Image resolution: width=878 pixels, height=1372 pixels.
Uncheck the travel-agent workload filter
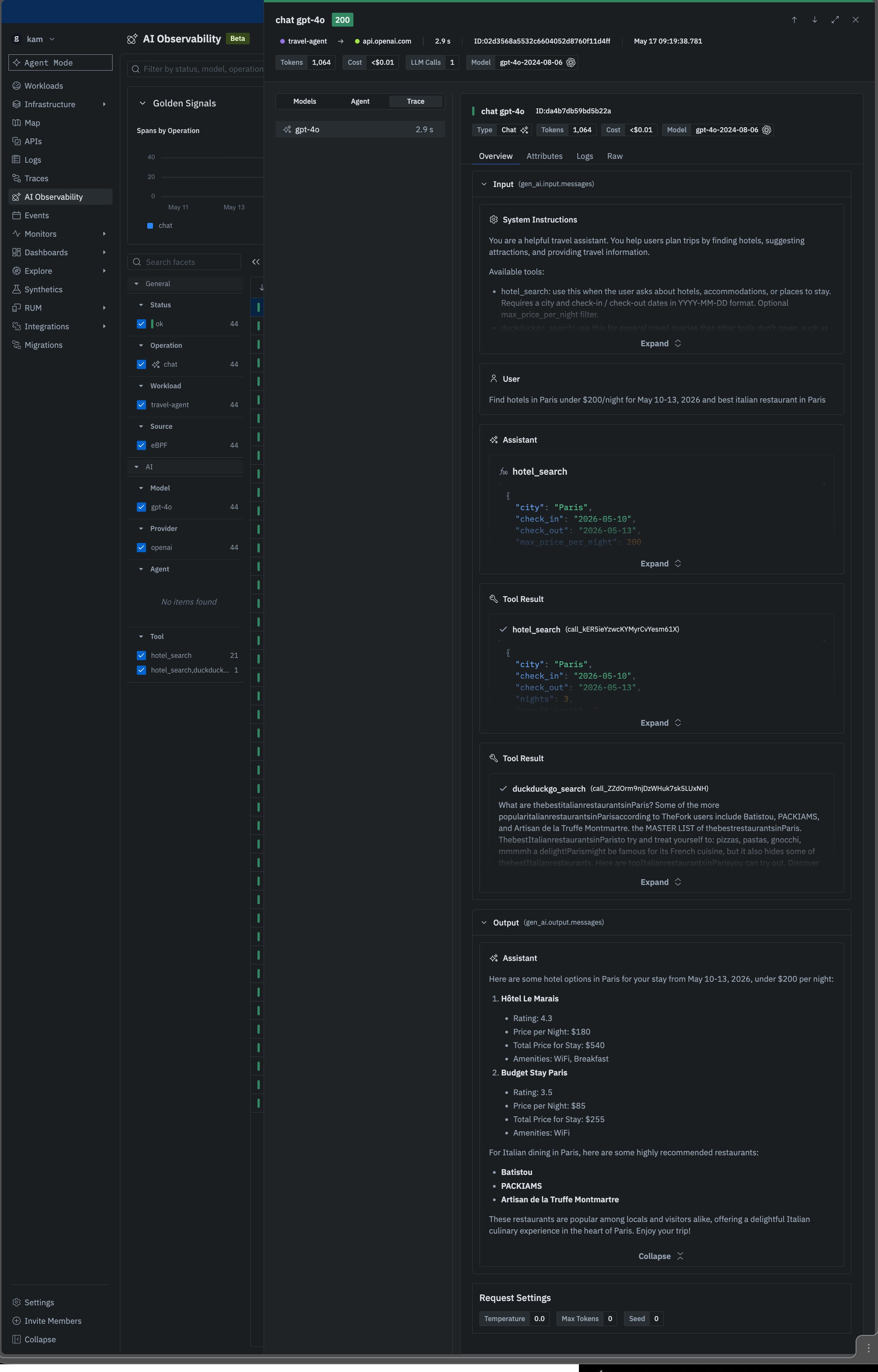coord(141,405)
